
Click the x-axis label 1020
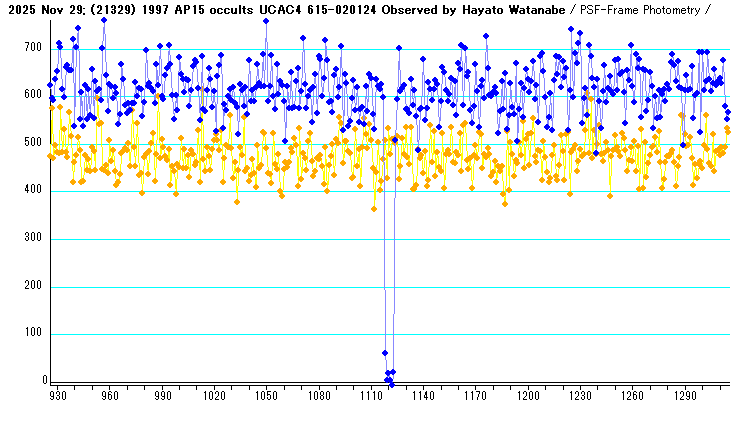(214, 396)
